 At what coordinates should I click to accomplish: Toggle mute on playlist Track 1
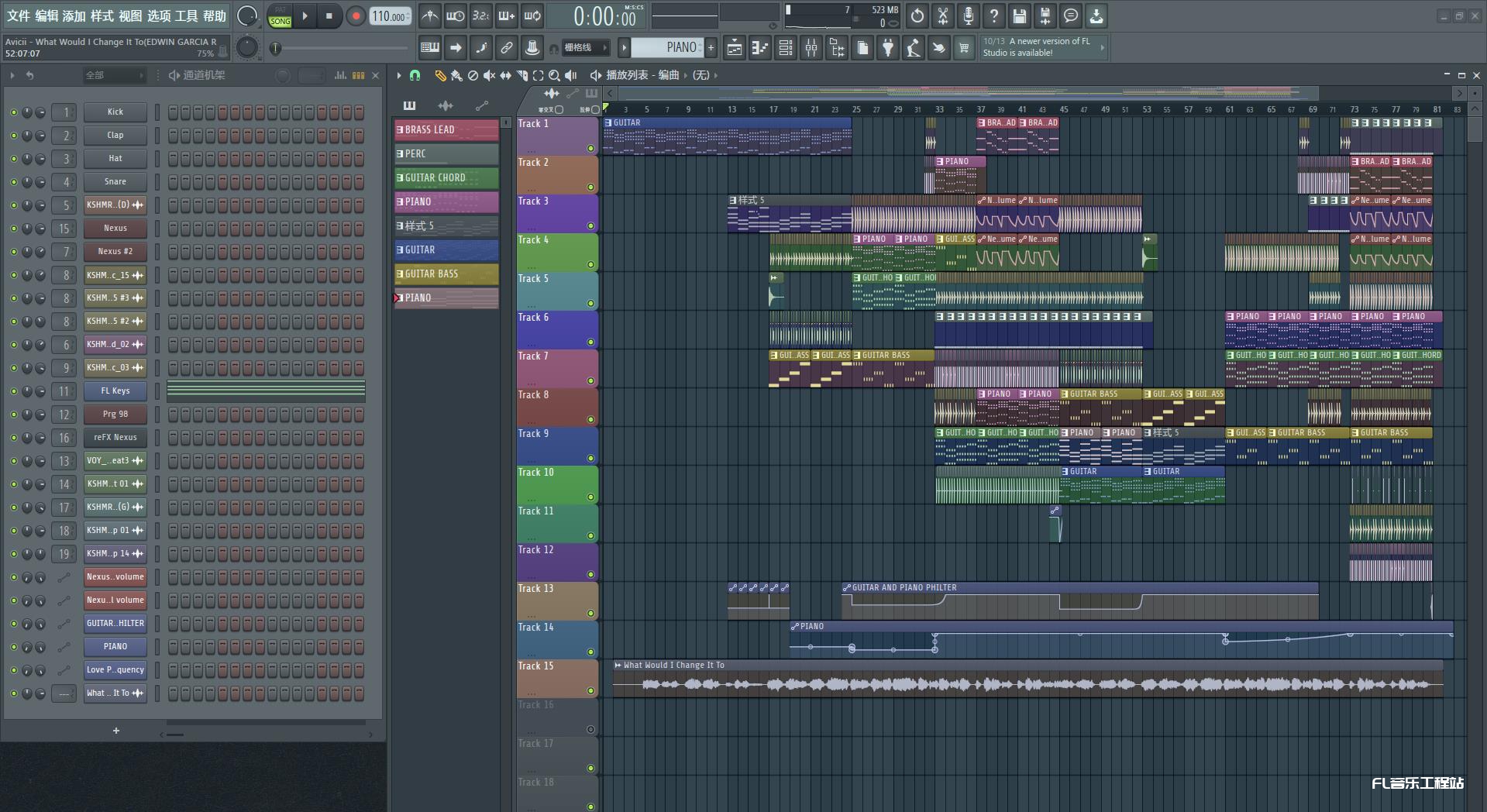pos(590,149)
